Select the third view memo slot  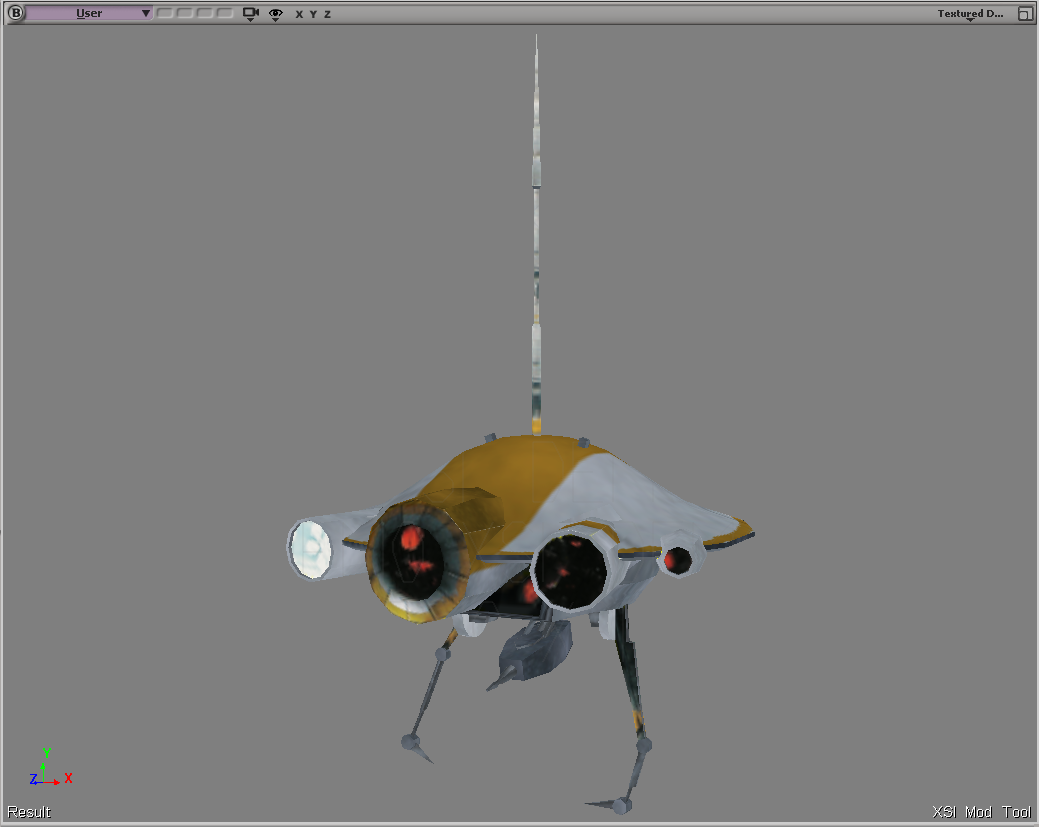pyautogui.click(x=205, y=13)
